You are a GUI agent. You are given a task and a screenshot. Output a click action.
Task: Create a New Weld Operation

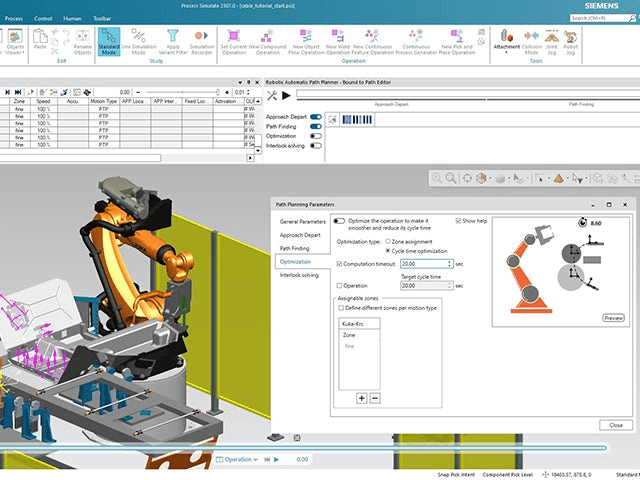(338, 42)
